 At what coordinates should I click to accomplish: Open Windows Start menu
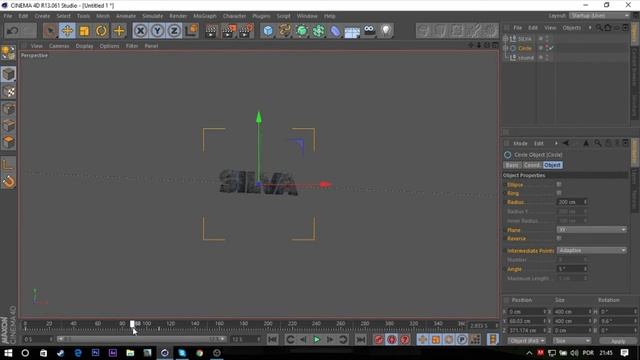tap(8, 353)
